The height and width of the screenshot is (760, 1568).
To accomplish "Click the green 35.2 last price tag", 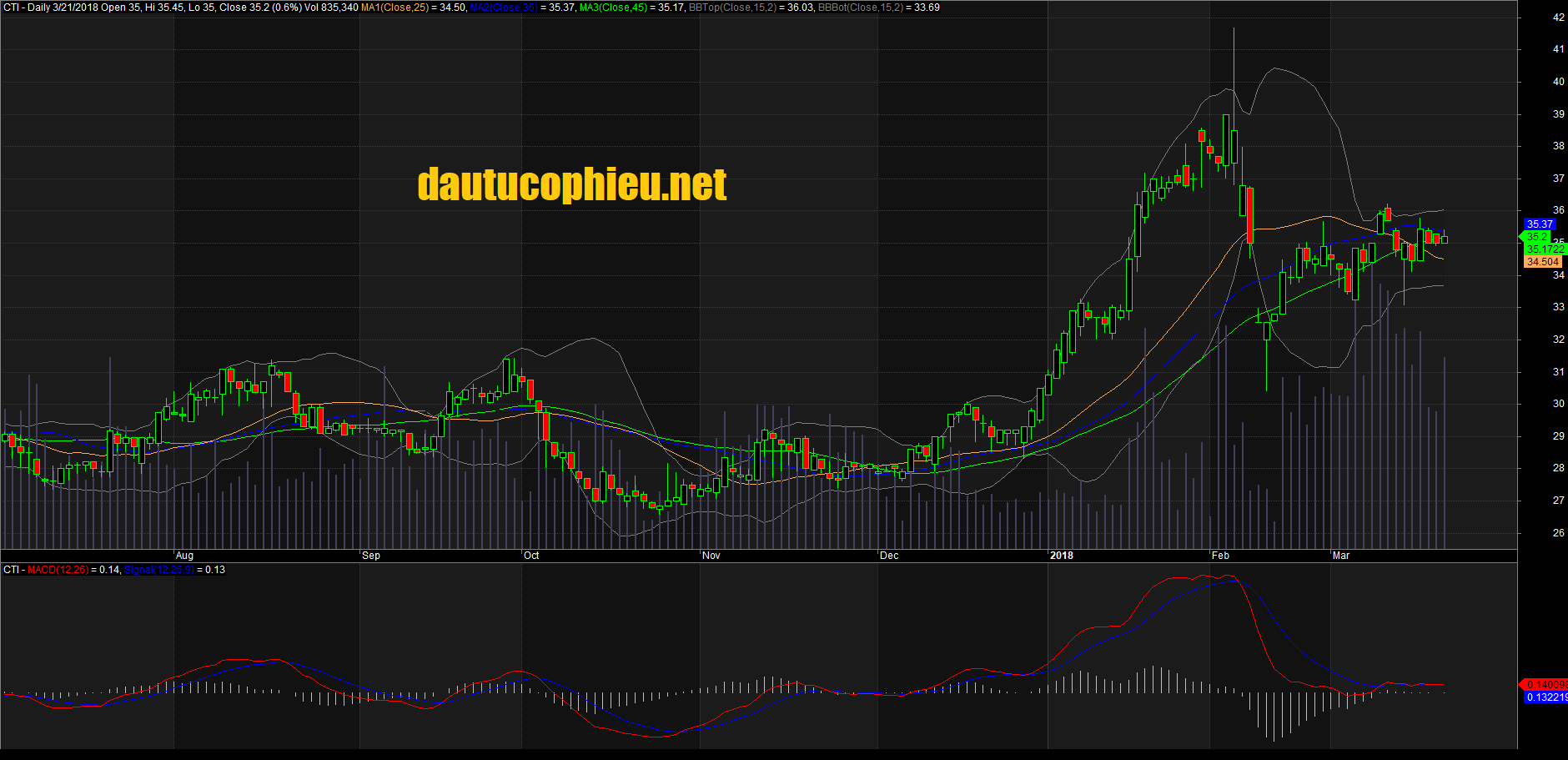I will [x=1536, y=237].
